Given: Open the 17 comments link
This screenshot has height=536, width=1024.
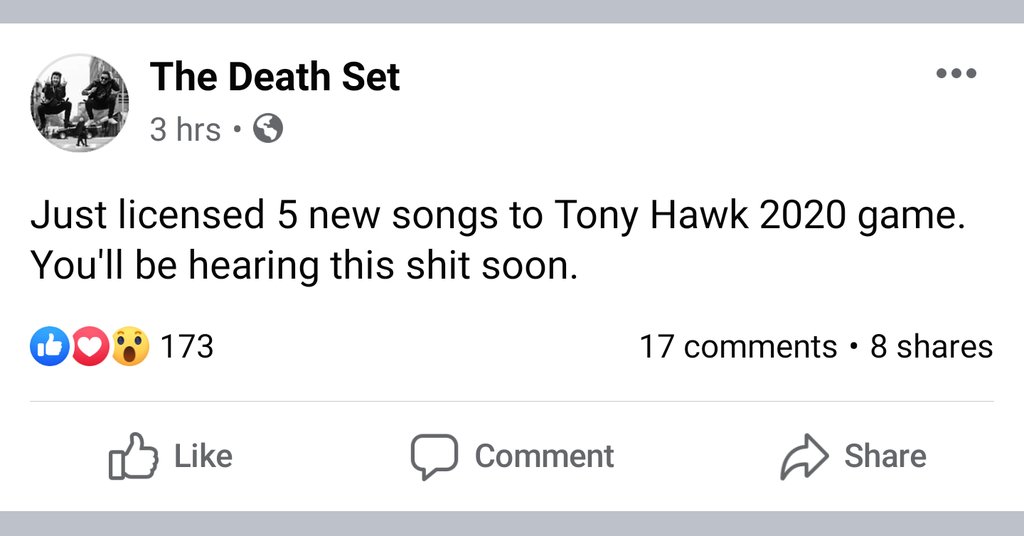Looking at the screenshot, I should 738,347.
